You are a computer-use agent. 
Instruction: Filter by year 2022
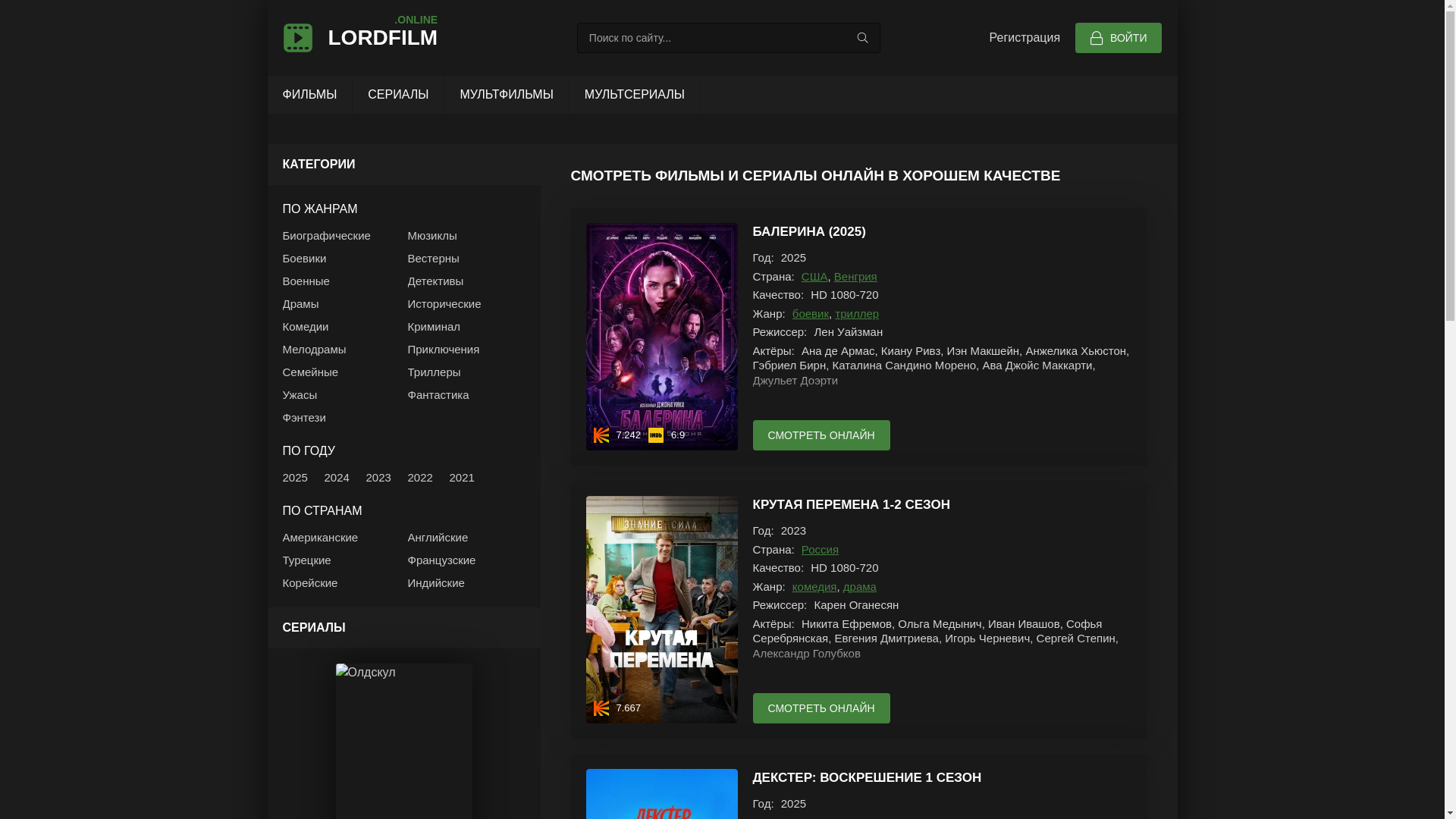(x=420, y=478)
